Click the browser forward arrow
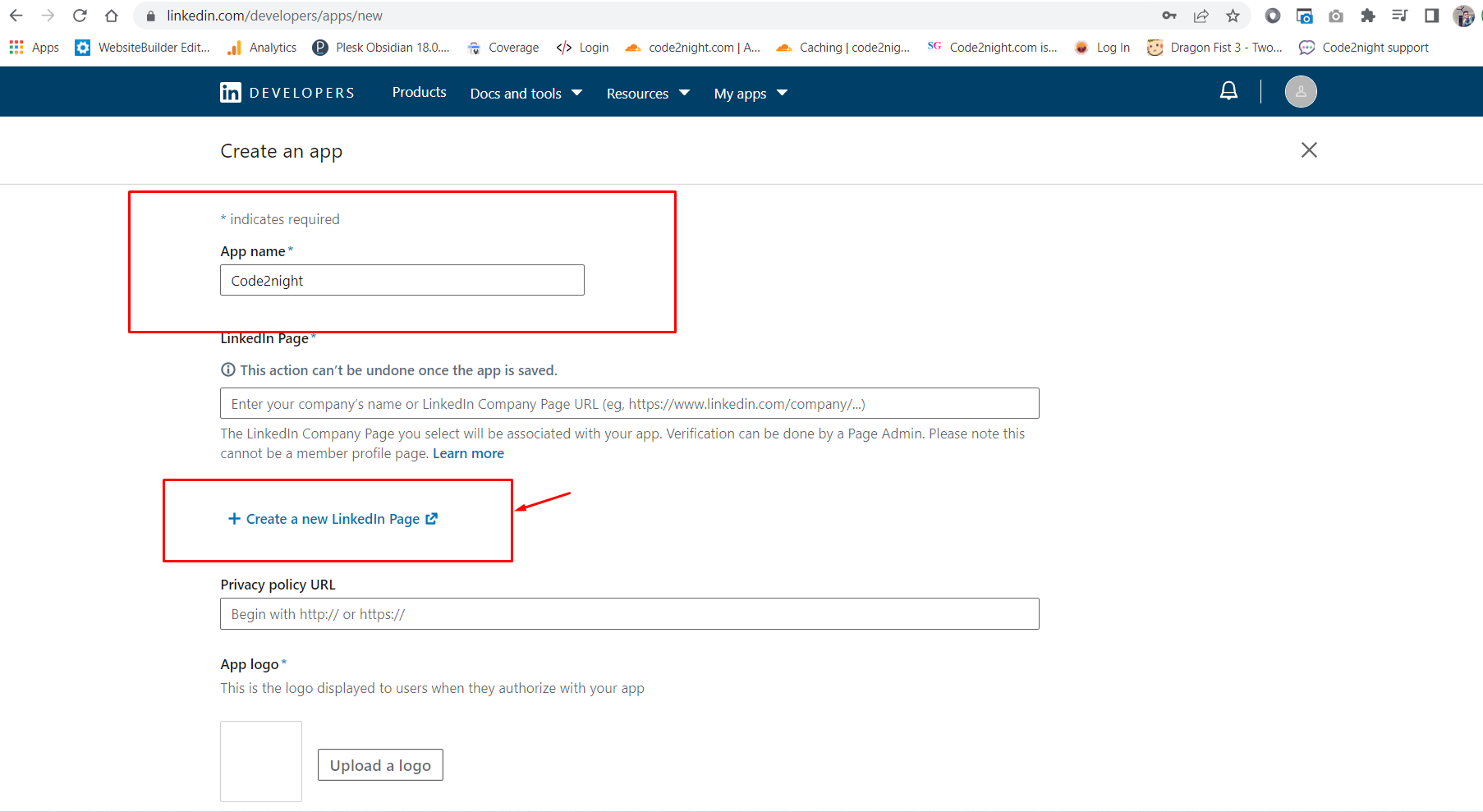Image resolution: width=1483 pixels, height=812 pixels. click(48, 16)
